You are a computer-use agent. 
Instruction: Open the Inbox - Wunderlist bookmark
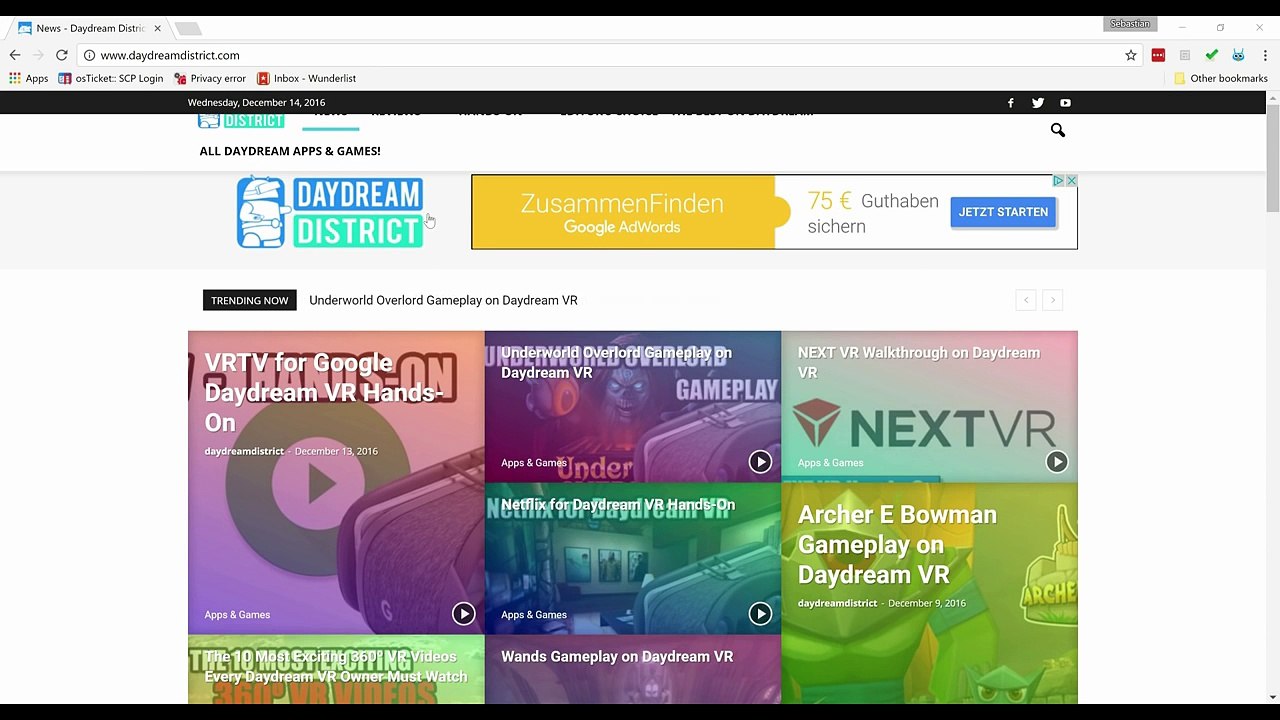306,78
